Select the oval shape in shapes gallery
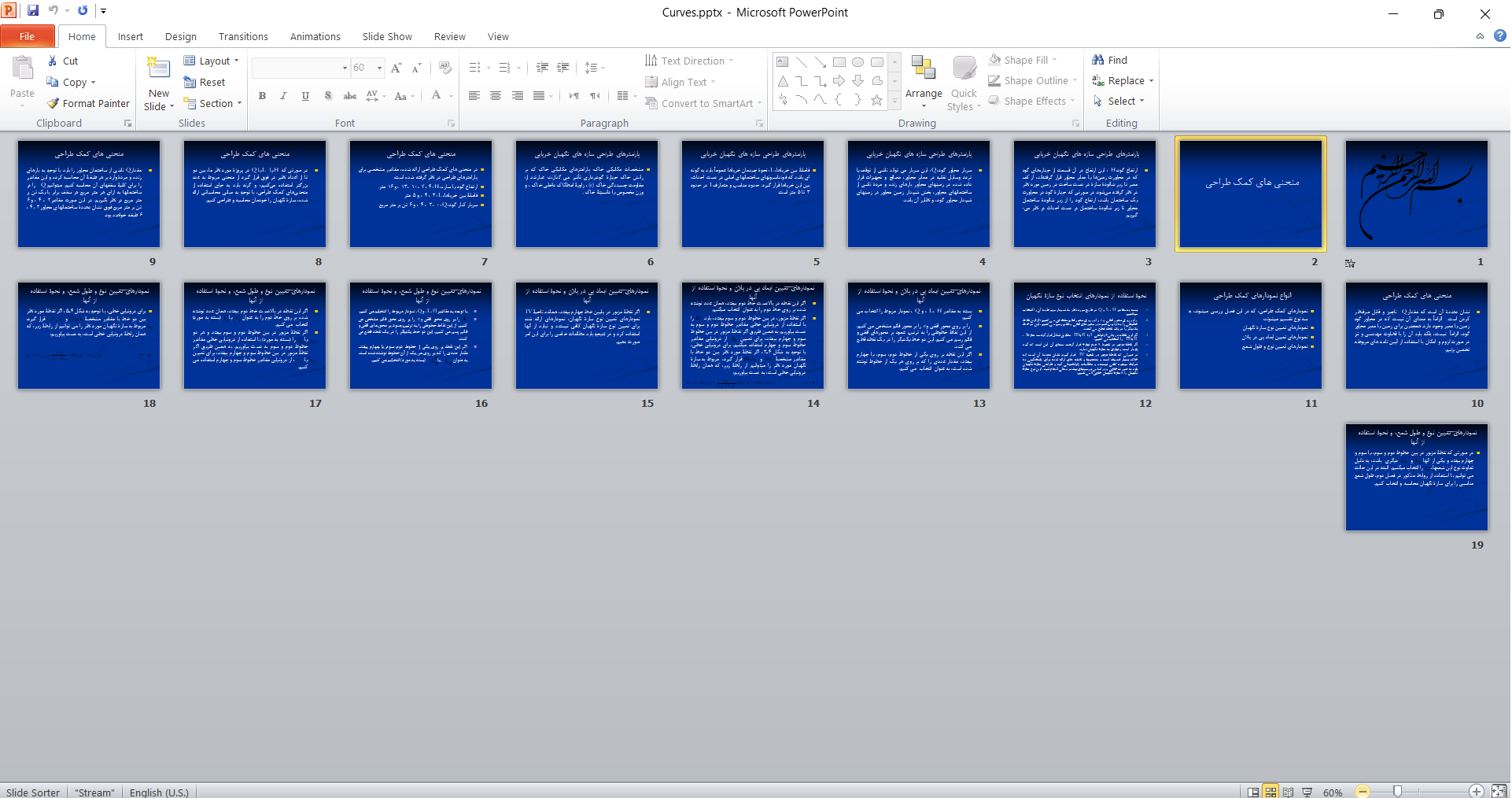The image size is (1512, 798). click(858, 62)
